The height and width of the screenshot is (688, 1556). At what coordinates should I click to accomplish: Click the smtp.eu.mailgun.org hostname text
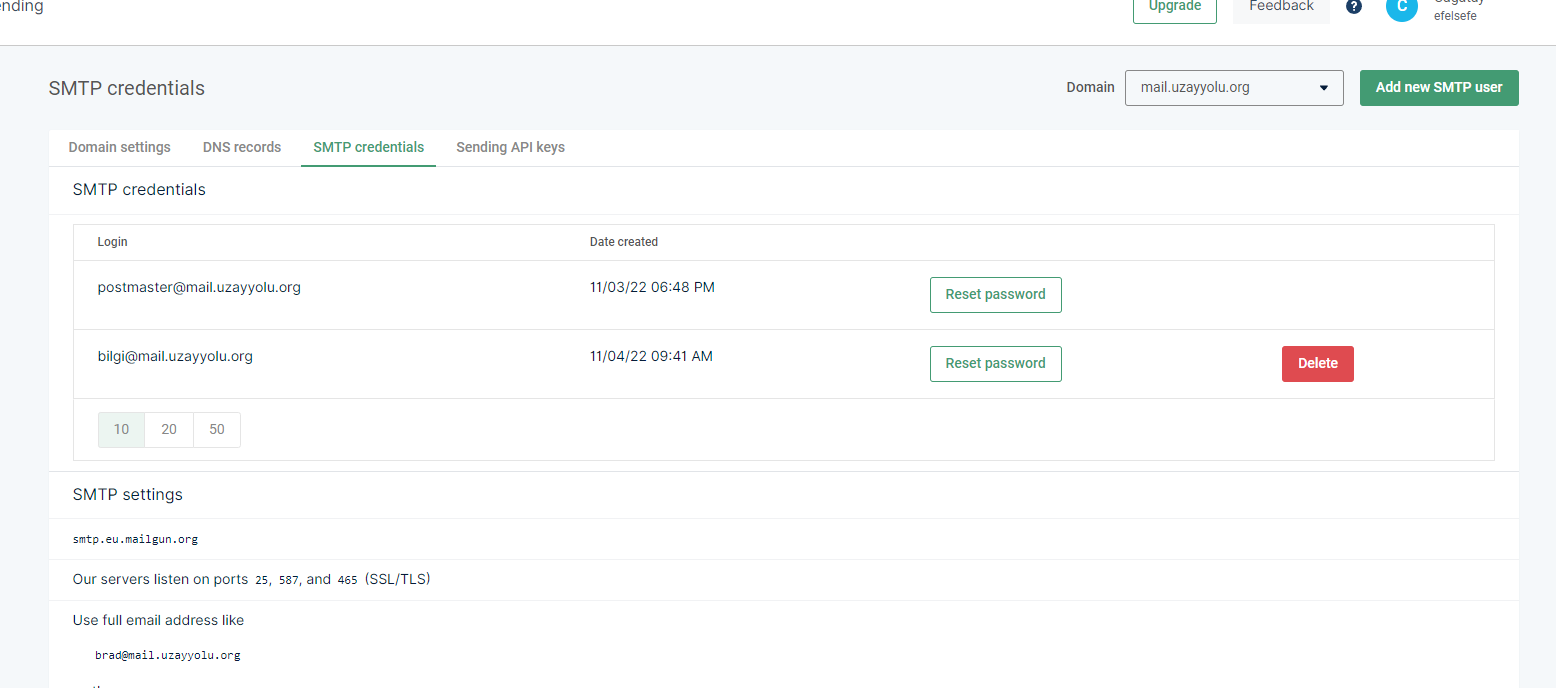tap(135, 539)
